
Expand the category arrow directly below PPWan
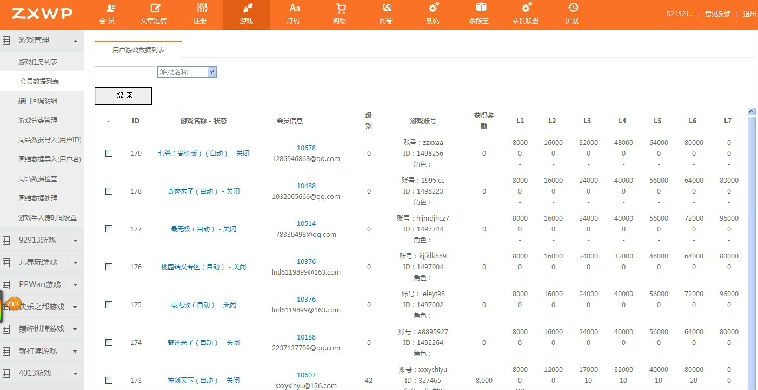tap(75, 307)
